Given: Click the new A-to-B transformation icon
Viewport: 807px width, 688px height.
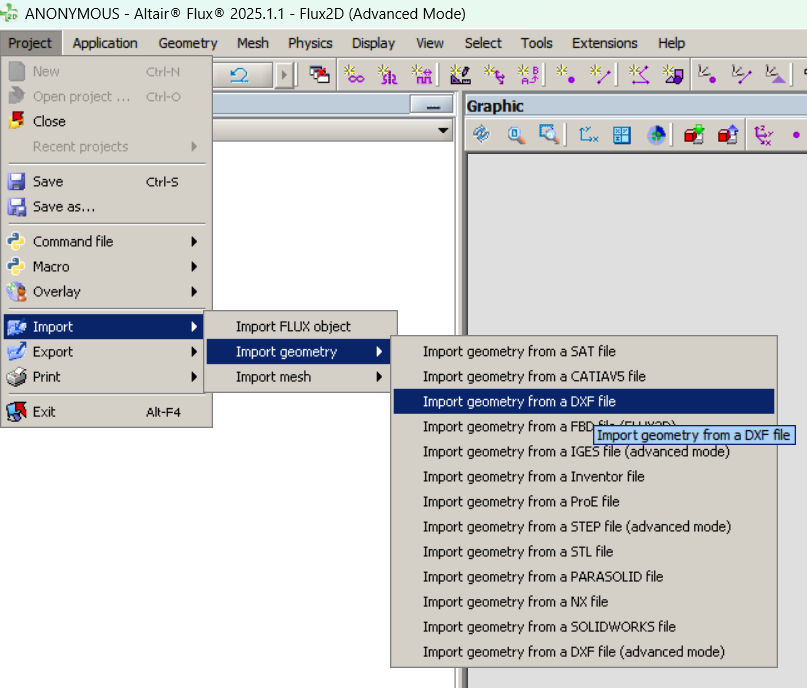Looking at the screenshot, I should coord(529,75).
